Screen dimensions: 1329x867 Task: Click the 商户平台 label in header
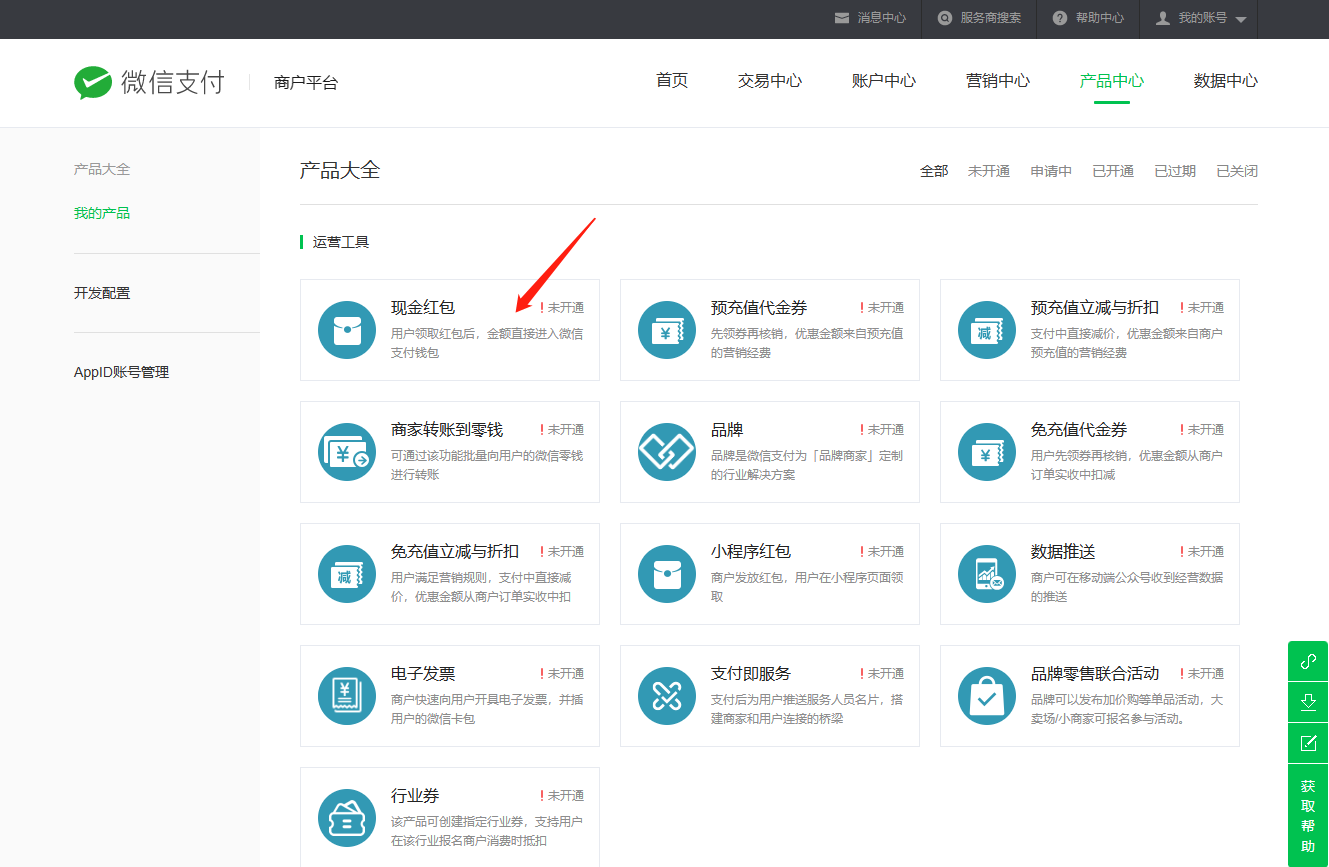306,83
